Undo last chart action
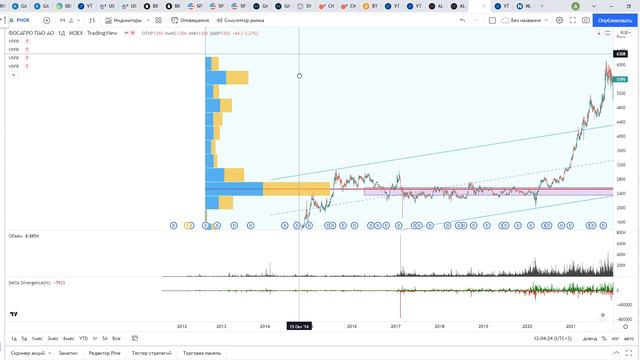Viewport: 640px width, 360px height. coord(462,20)
